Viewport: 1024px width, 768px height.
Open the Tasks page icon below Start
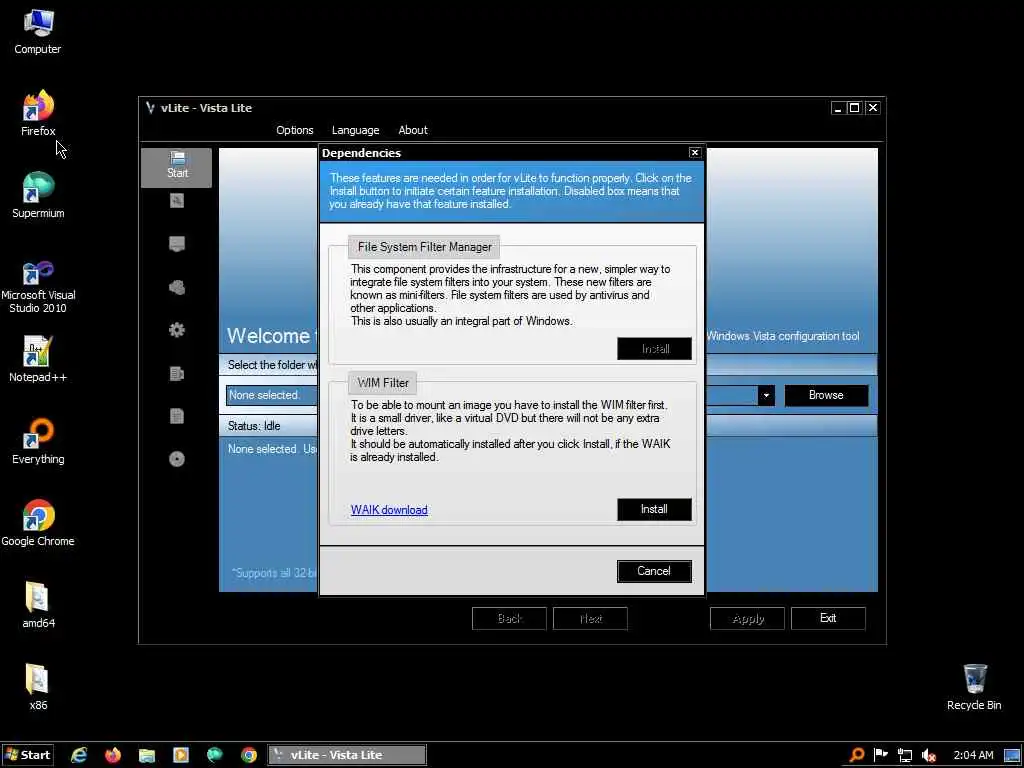pos(177,200)
